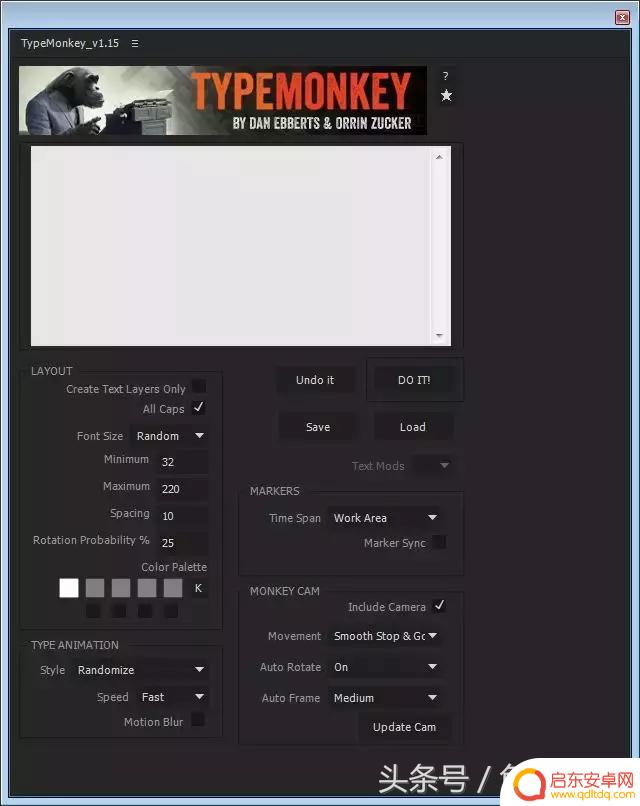This screenshot has height=806, width=640.
Task: Click the Load button
Action: click(413, 427)
